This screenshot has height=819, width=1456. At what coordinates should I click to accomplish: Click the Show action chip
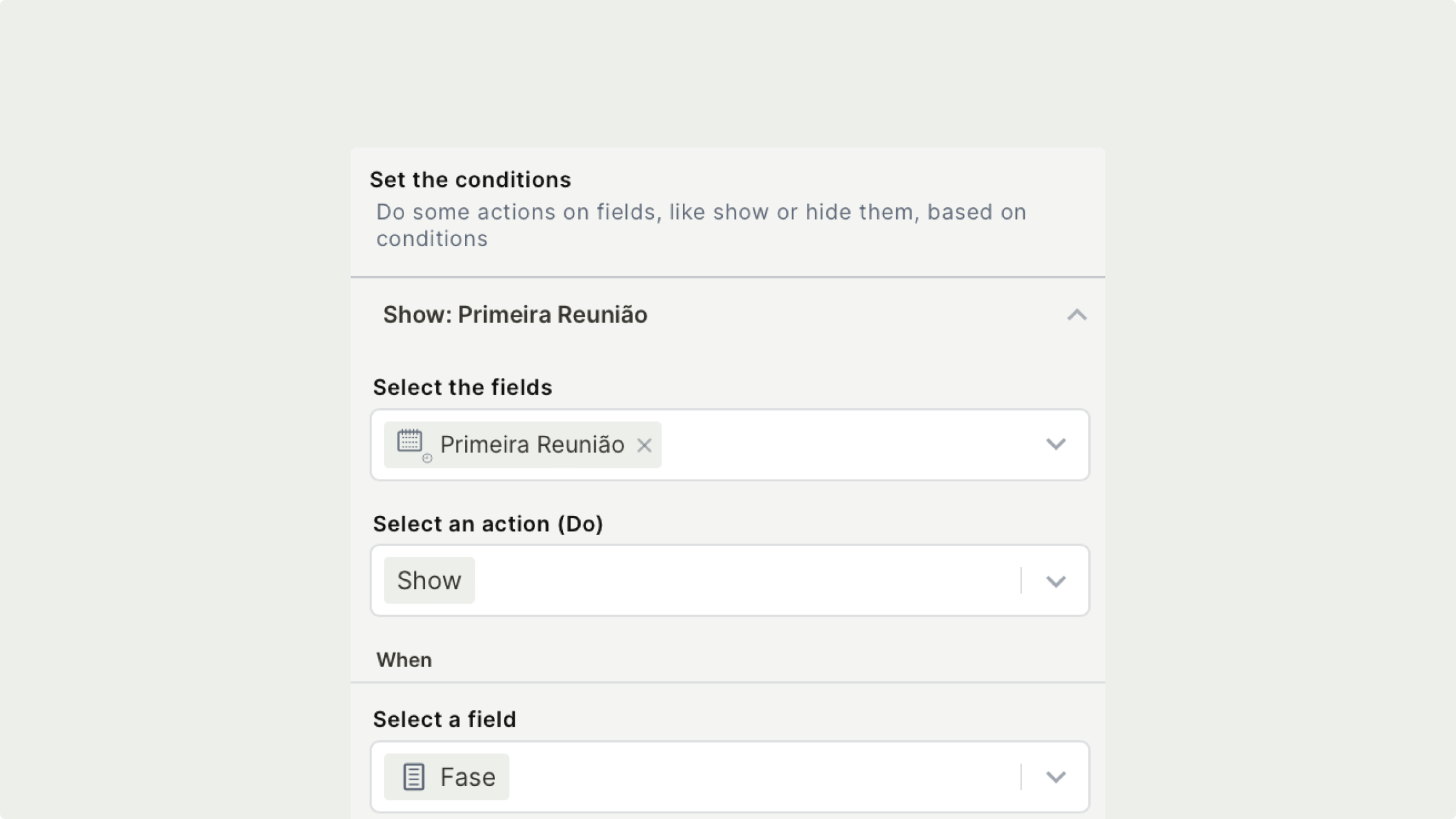429,580
